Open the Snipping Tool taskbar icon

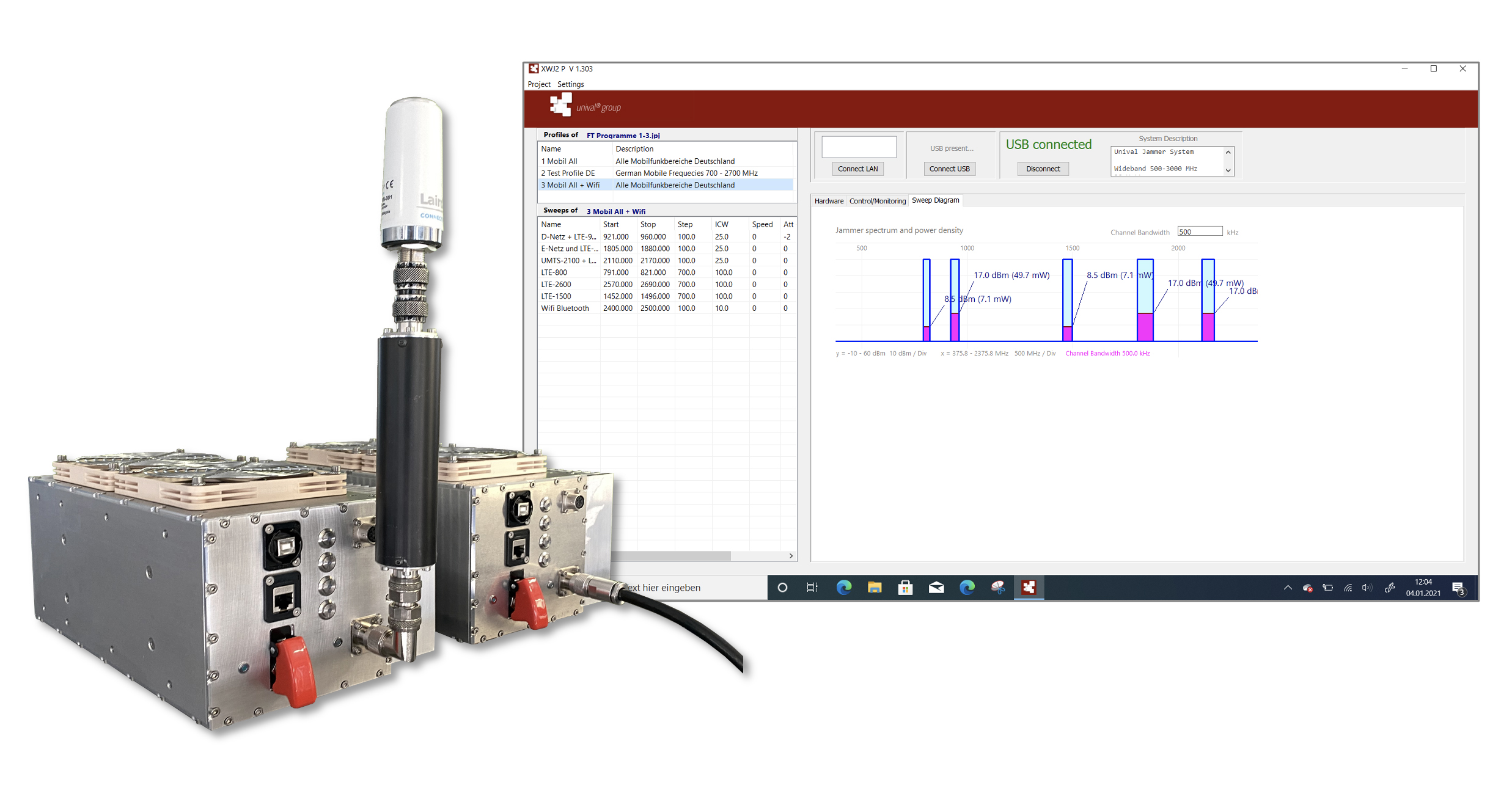[998, 588]
